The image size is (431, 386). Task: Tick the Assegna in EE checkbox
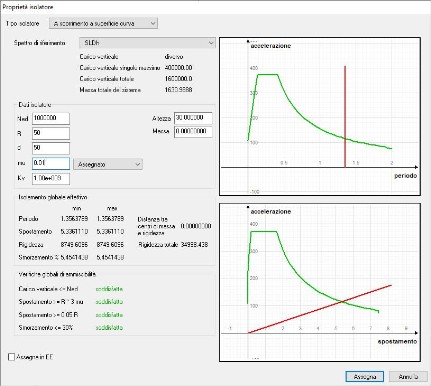[x=12, y=357]
